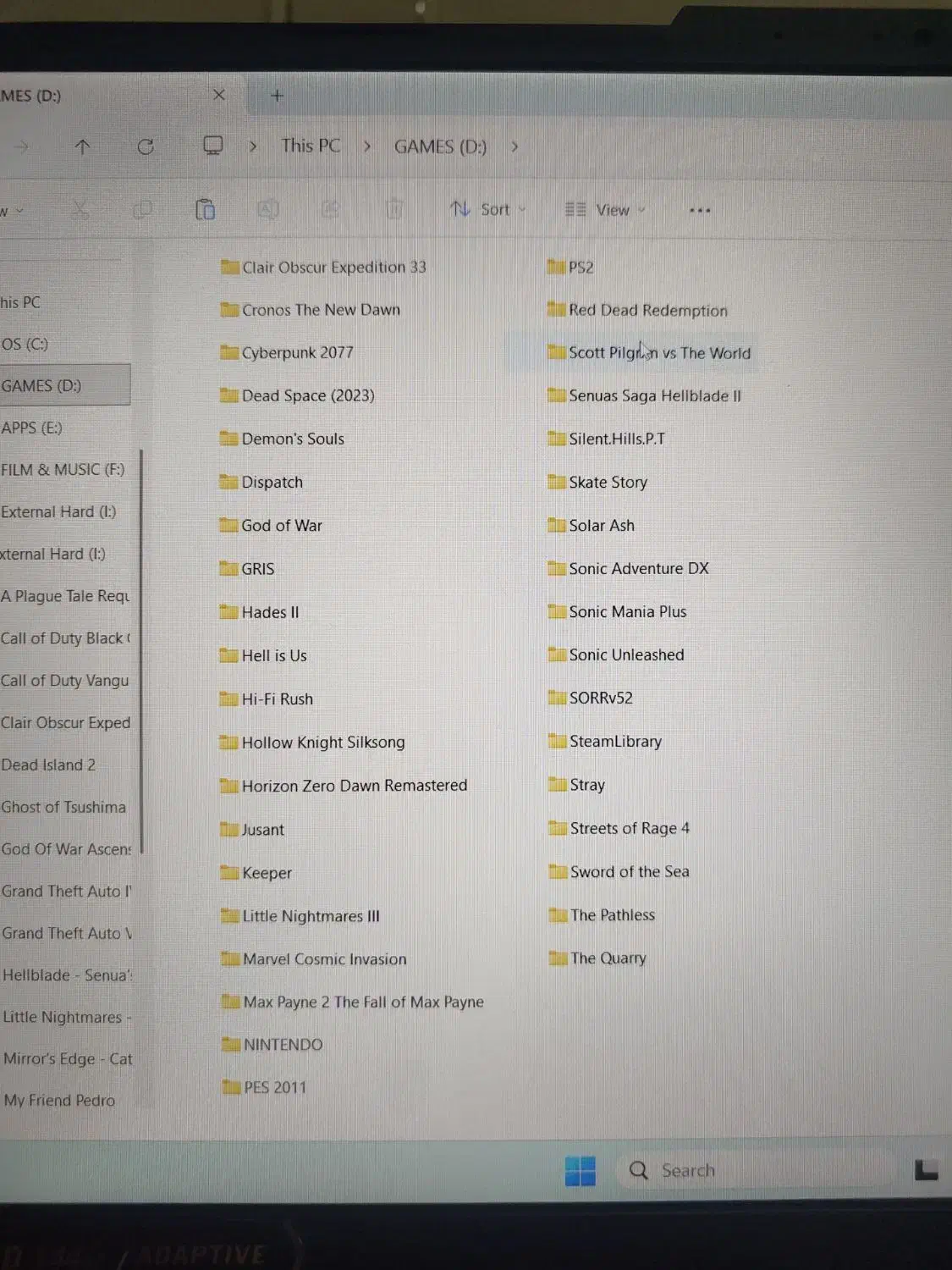
Task: Click NINTENDO folder icon
Action: tap(231, 1044)
